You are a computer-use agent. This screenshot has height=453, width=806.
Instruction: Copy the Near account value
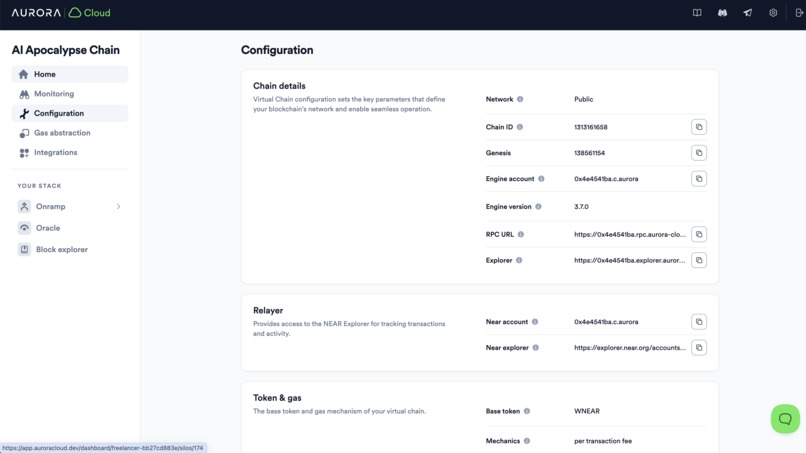tap(699, 322)
